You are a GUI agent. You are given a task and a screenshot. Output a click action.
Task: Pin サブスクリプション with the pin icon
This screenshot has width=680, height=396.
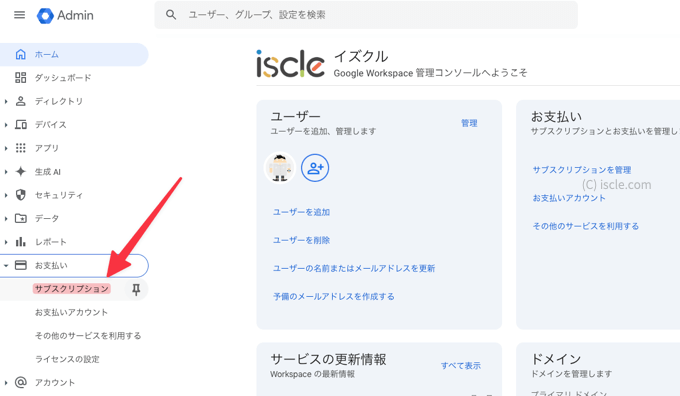pos(136,289)
